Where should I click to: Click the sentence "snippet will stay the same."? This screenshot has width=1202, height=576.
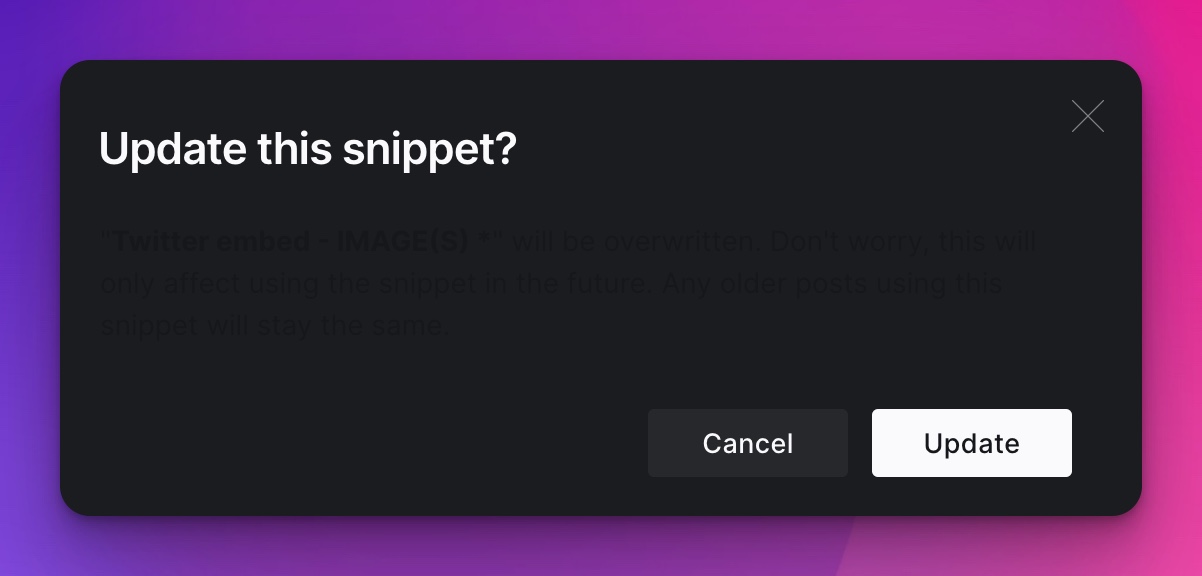pyautogui.click(x=276, y=326)
